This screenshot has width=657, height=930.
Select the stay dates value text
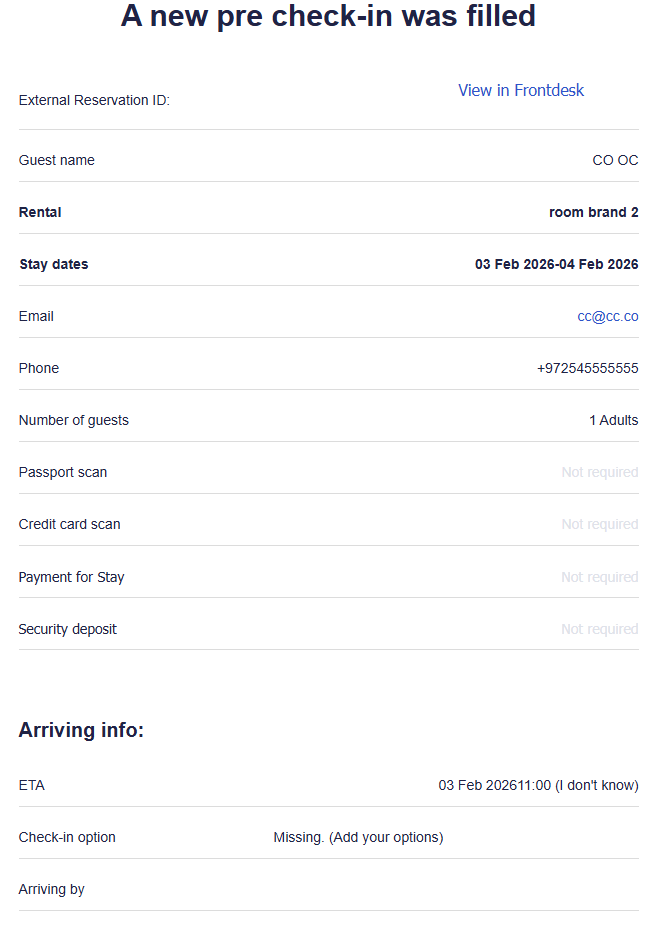[556, 264]
